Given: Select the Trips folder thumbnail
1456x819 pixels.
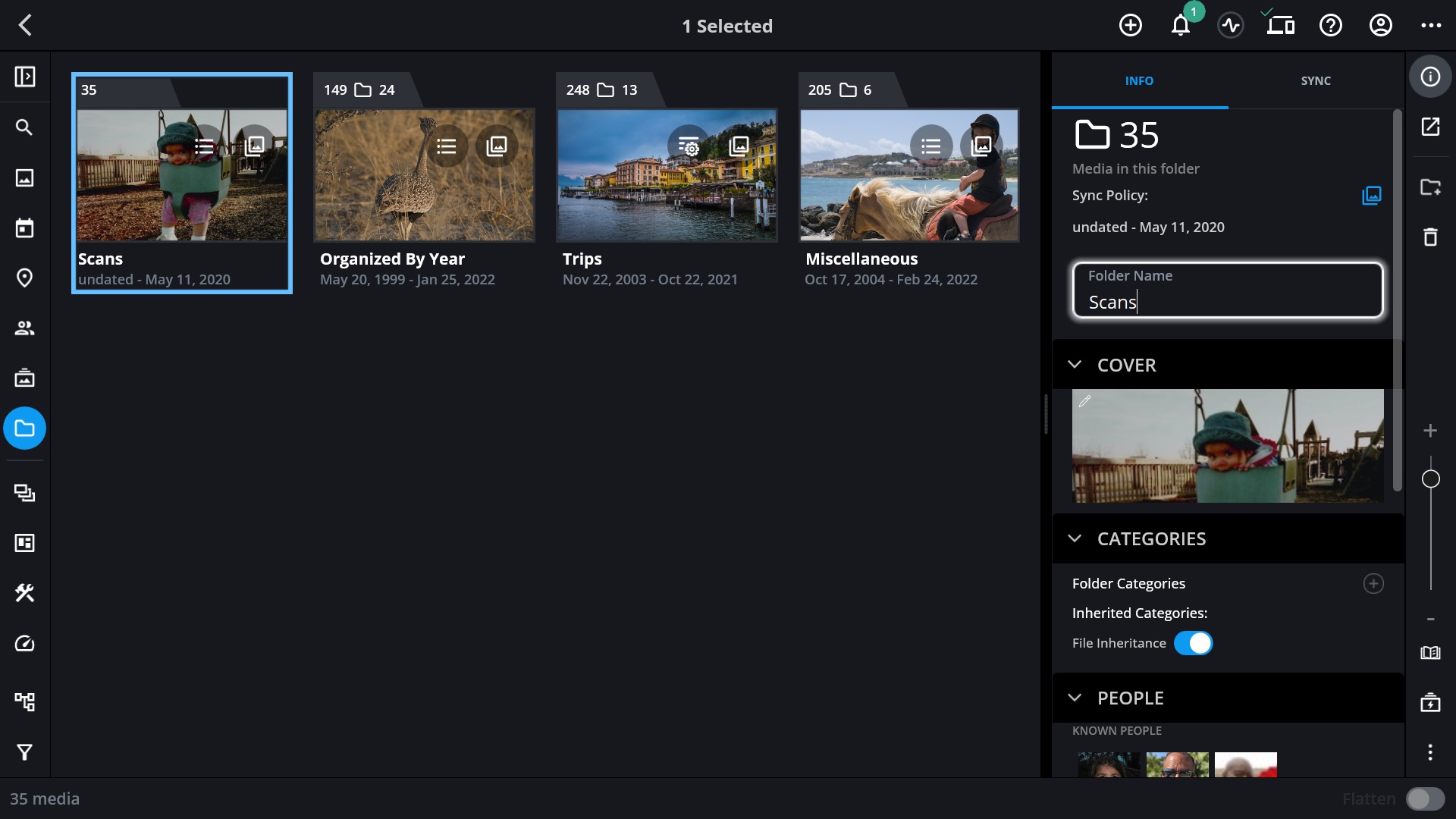Looking at the screenshot, I should click(x=667, y=175).
